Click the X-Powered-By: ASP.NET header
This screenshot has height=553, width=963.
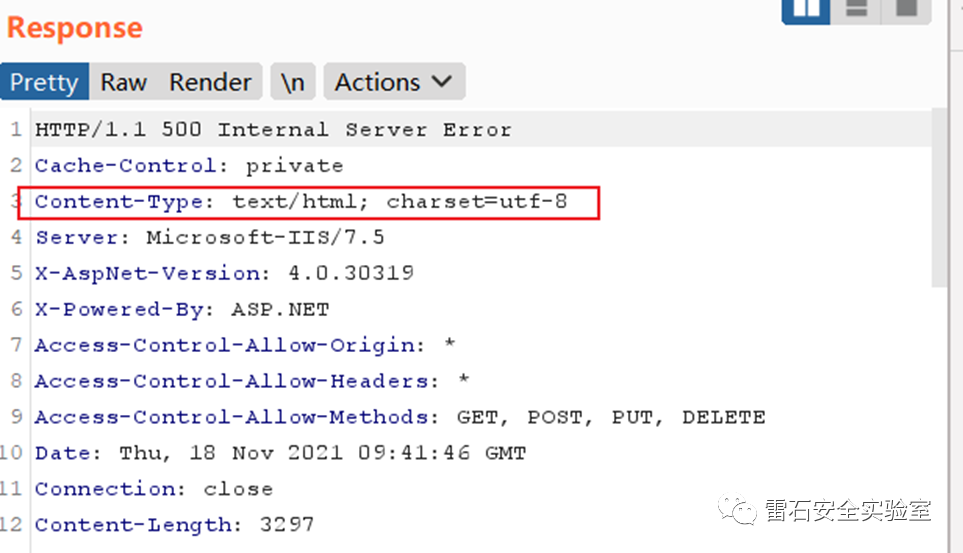click(182, 310)
